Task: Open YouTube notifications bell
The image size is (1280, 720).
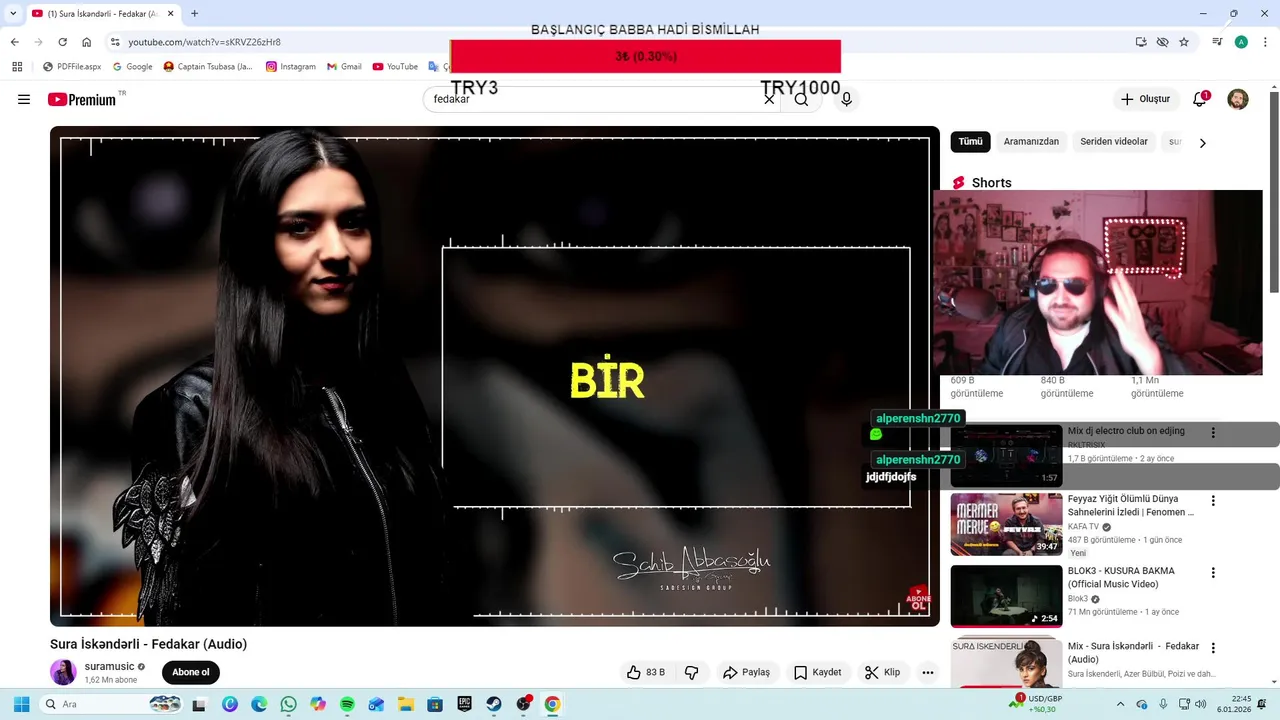Action: pyautogui.click(x=1199, y=99)
